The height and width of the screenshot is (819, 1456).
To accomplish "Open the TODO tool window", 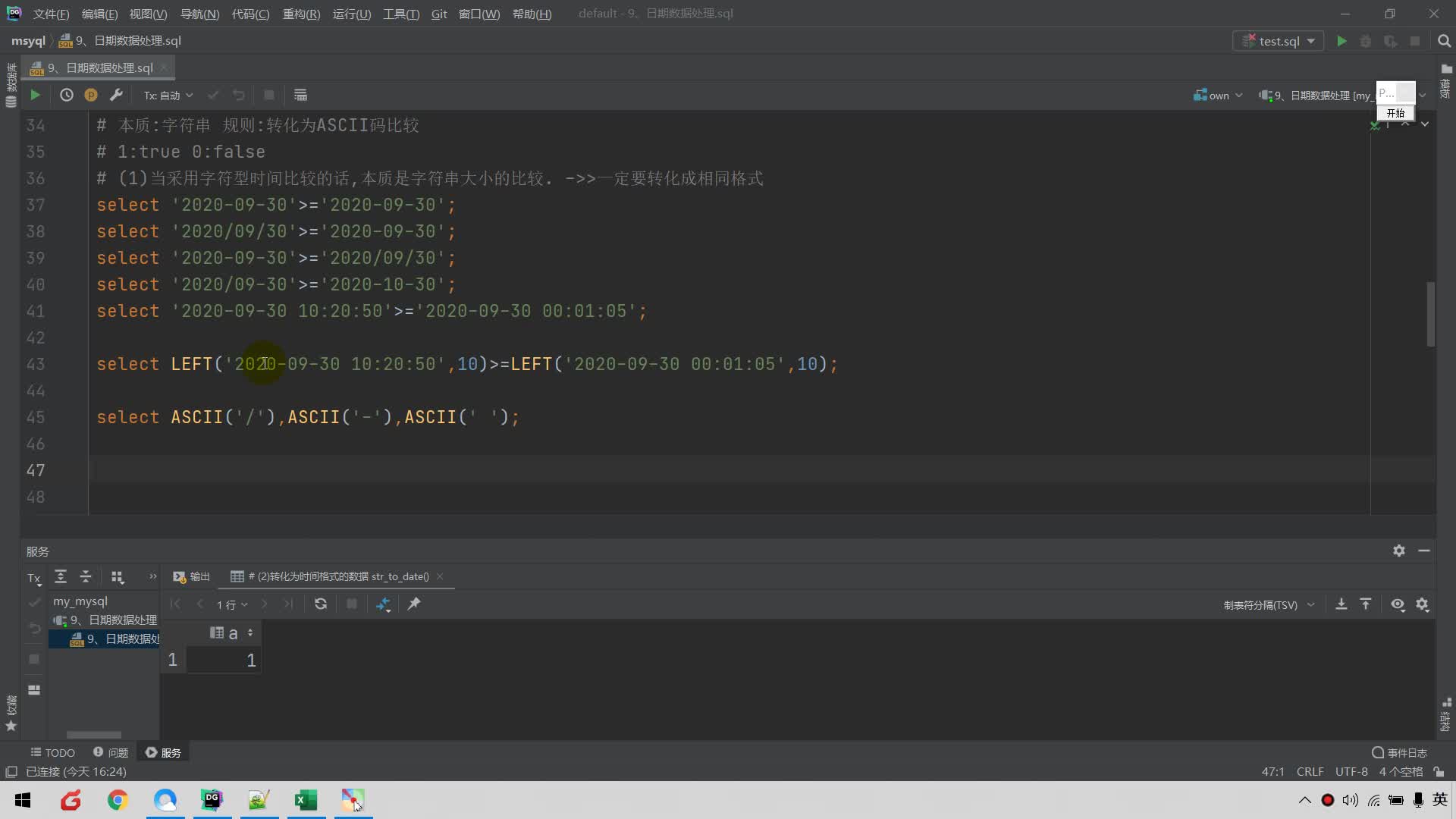I will coord(52,752).
